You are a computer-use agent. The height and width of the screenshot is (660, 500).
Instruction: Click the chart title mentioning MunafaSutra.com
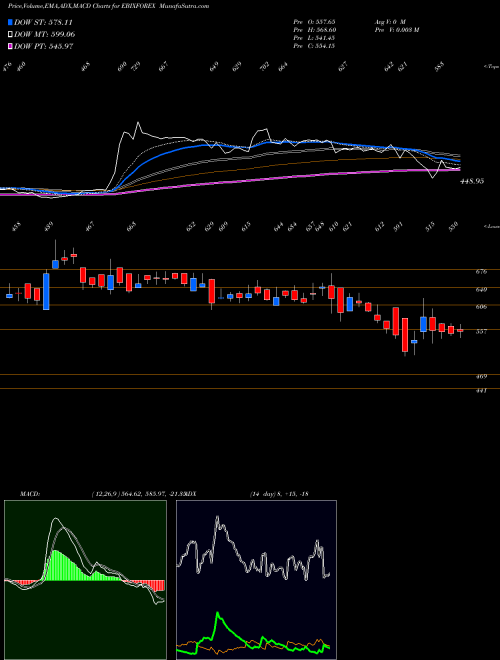tap(109, 6)
